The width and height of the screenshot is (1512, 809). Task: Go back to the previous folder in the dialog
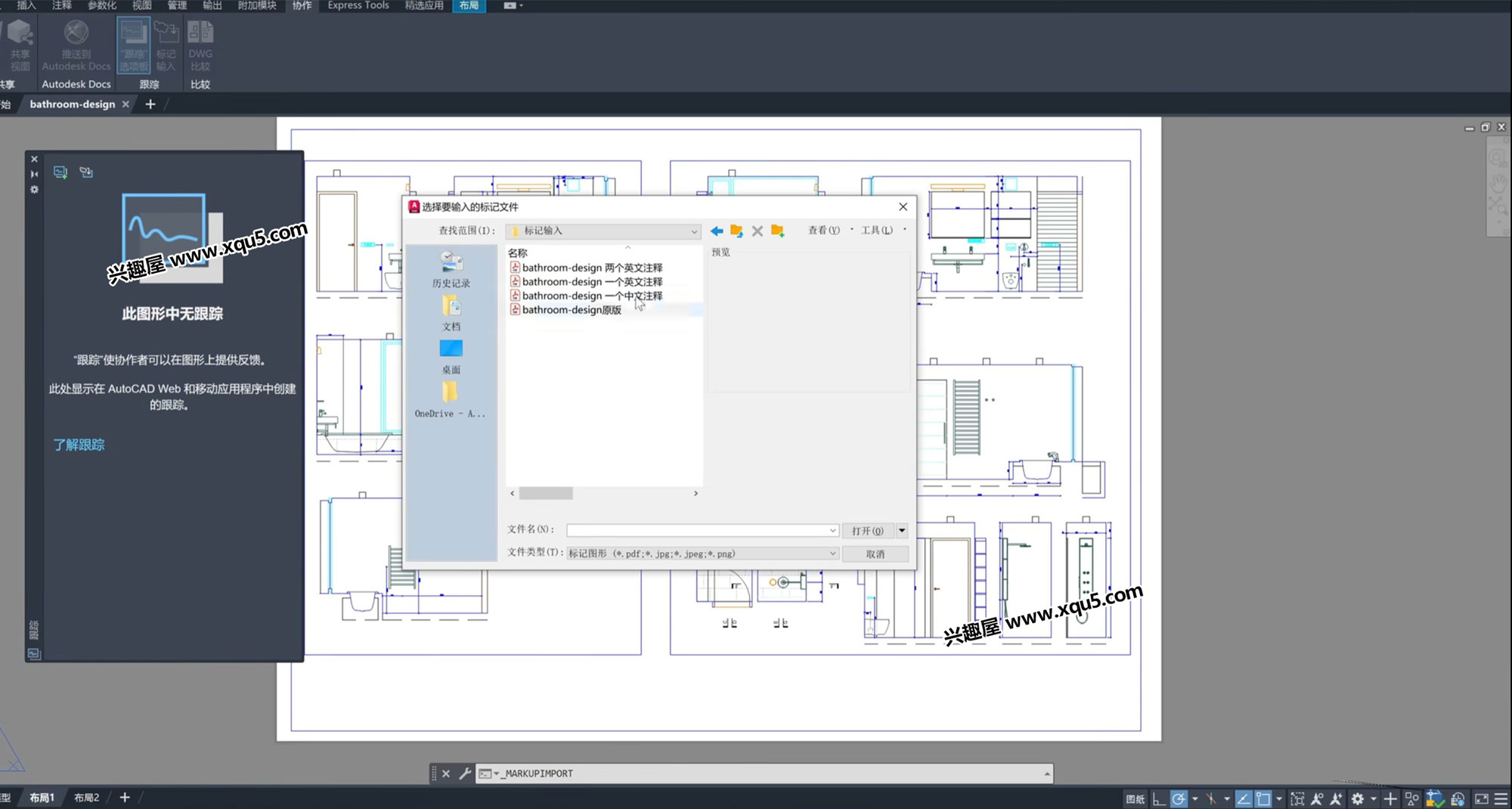(717, 231)
